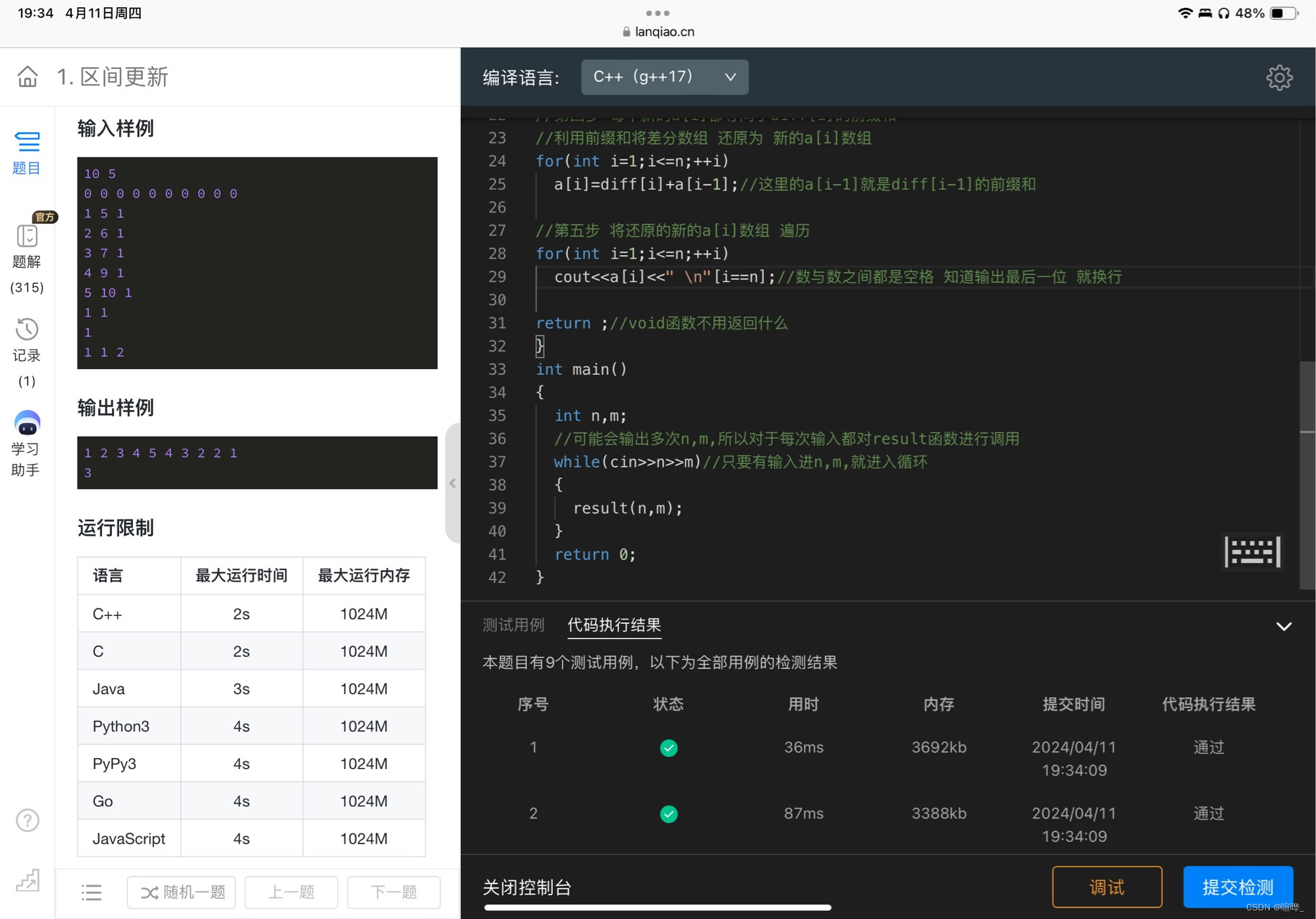Click 关闭控制台 to close console

coord(527,887)
